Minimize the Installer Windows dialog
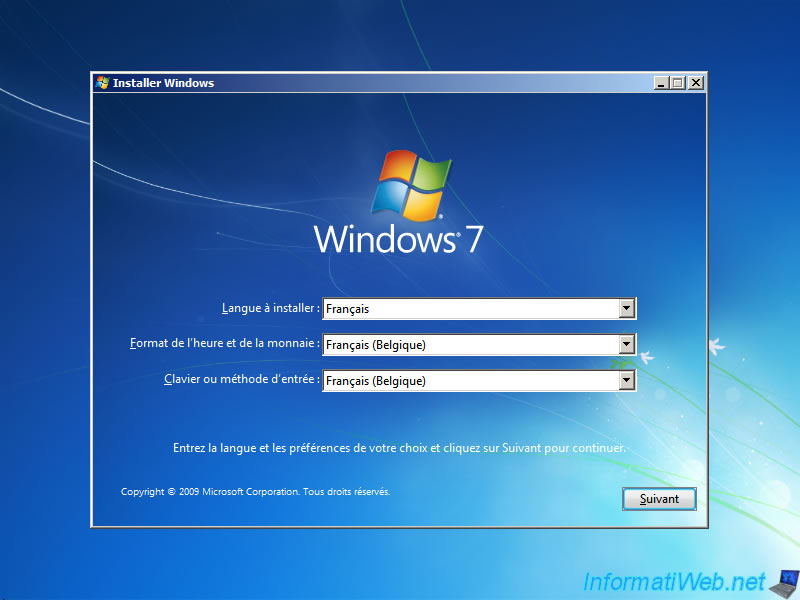The image size is (800, 600). click(x=661, y=83)
